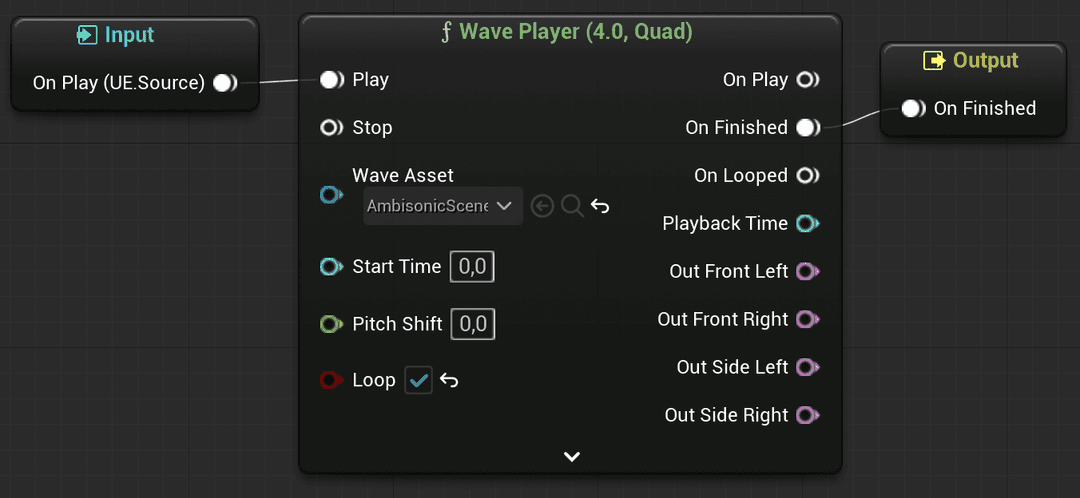This screenshot has width=1080, height=498.
Task: Reset Loop value to default
Action: pyautogui.click(x=450, y=380)
